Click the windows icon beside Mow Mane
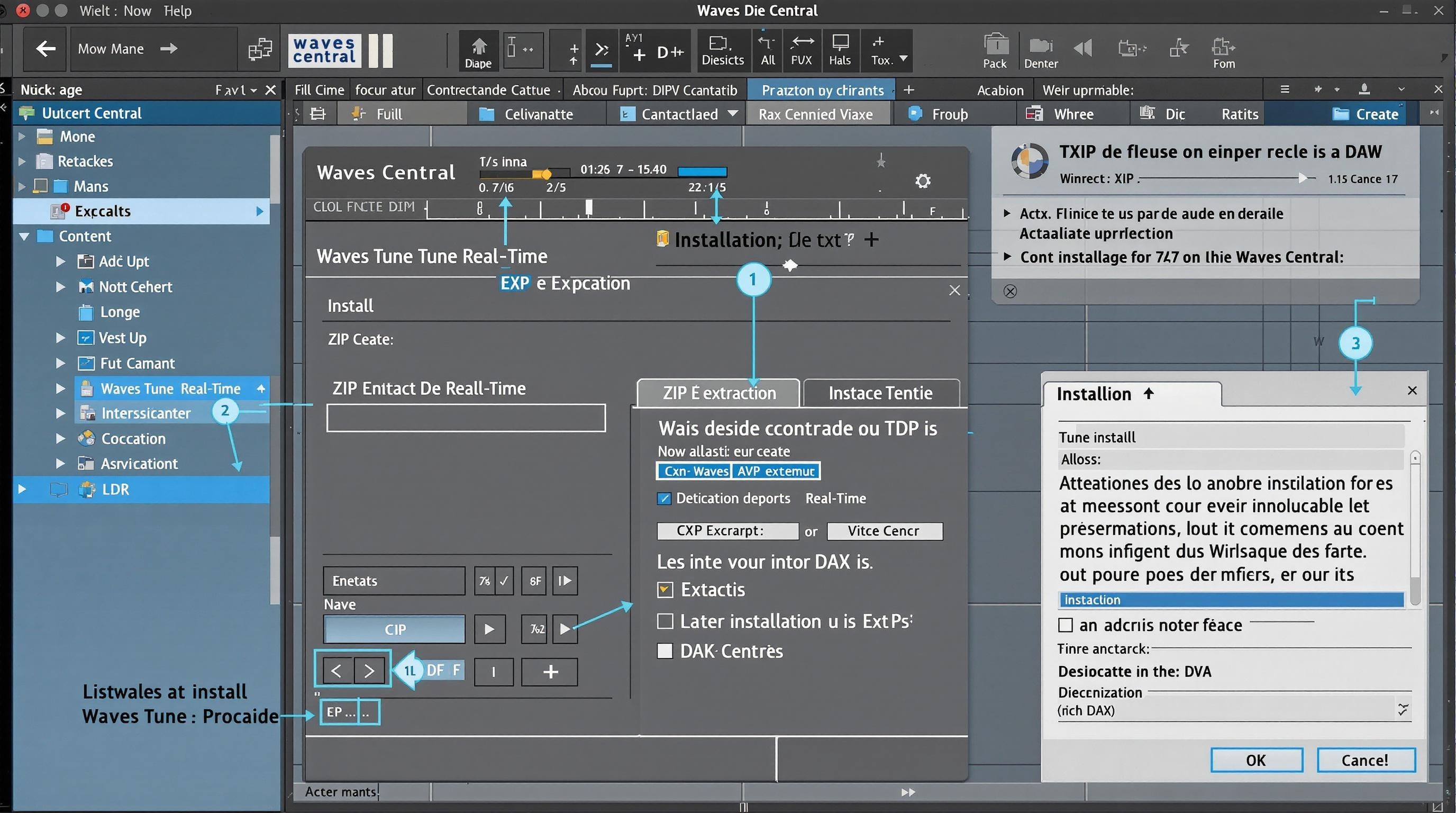This screenshot has height=813, width=1456. click(x=260, y=49)
